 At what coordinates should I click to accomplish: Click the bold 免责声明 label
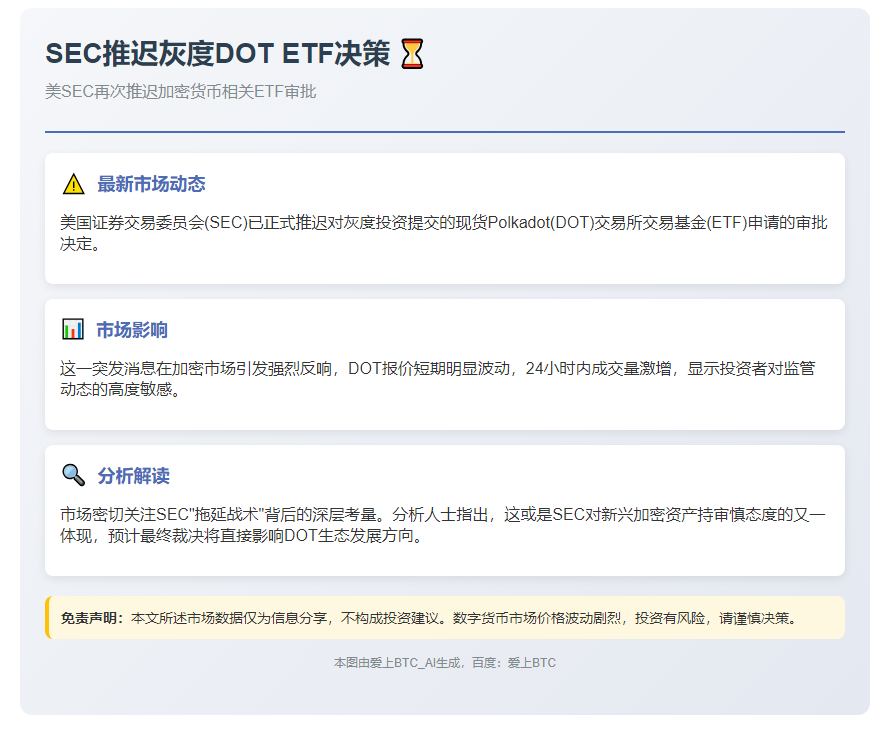[92, 618]
